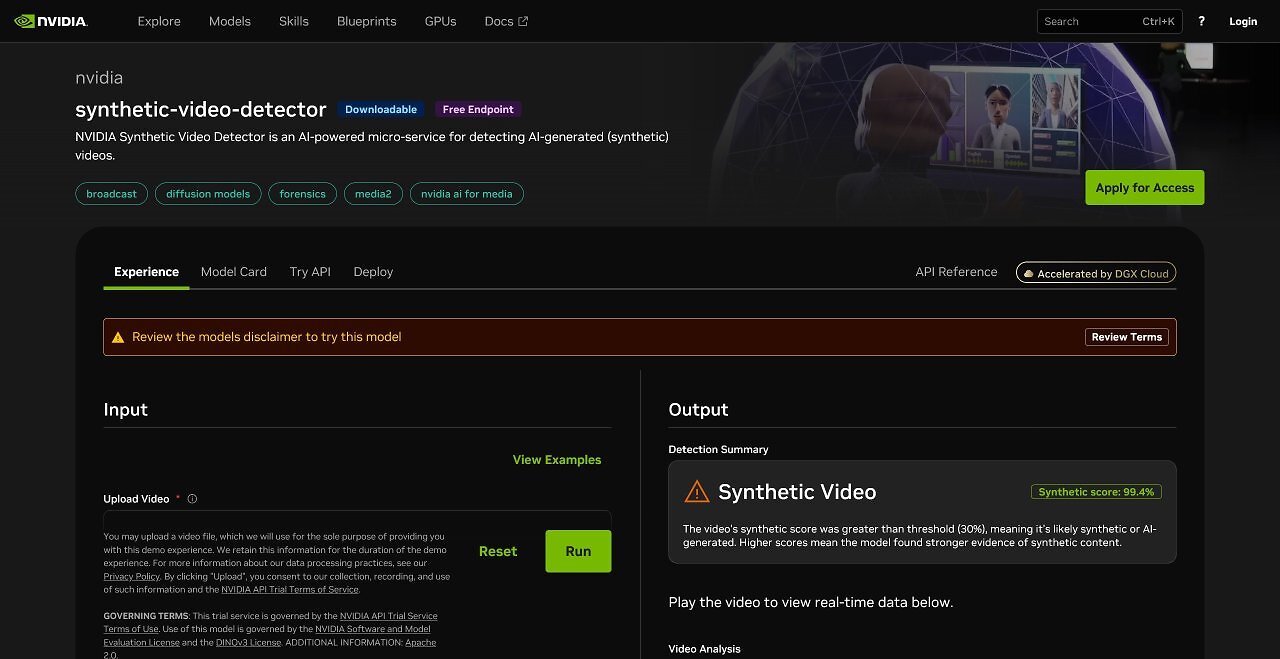The image size is (1280, 659).
Task: Open the View Examples link
Action: [x=557, y=460]
